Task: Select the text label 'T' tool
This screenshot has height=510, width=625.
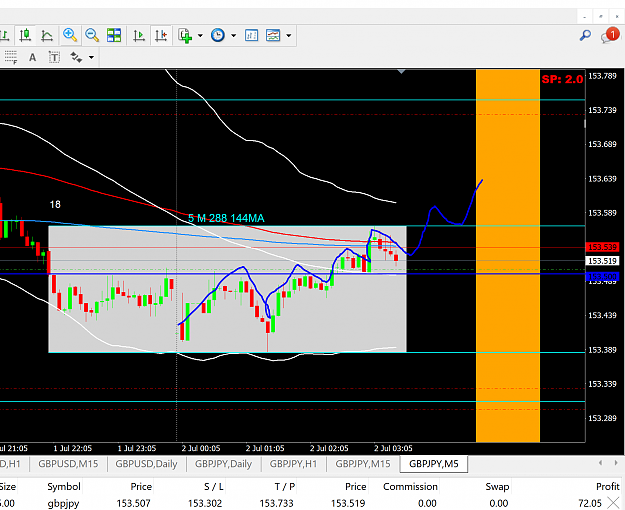Action: pos(54,57)
